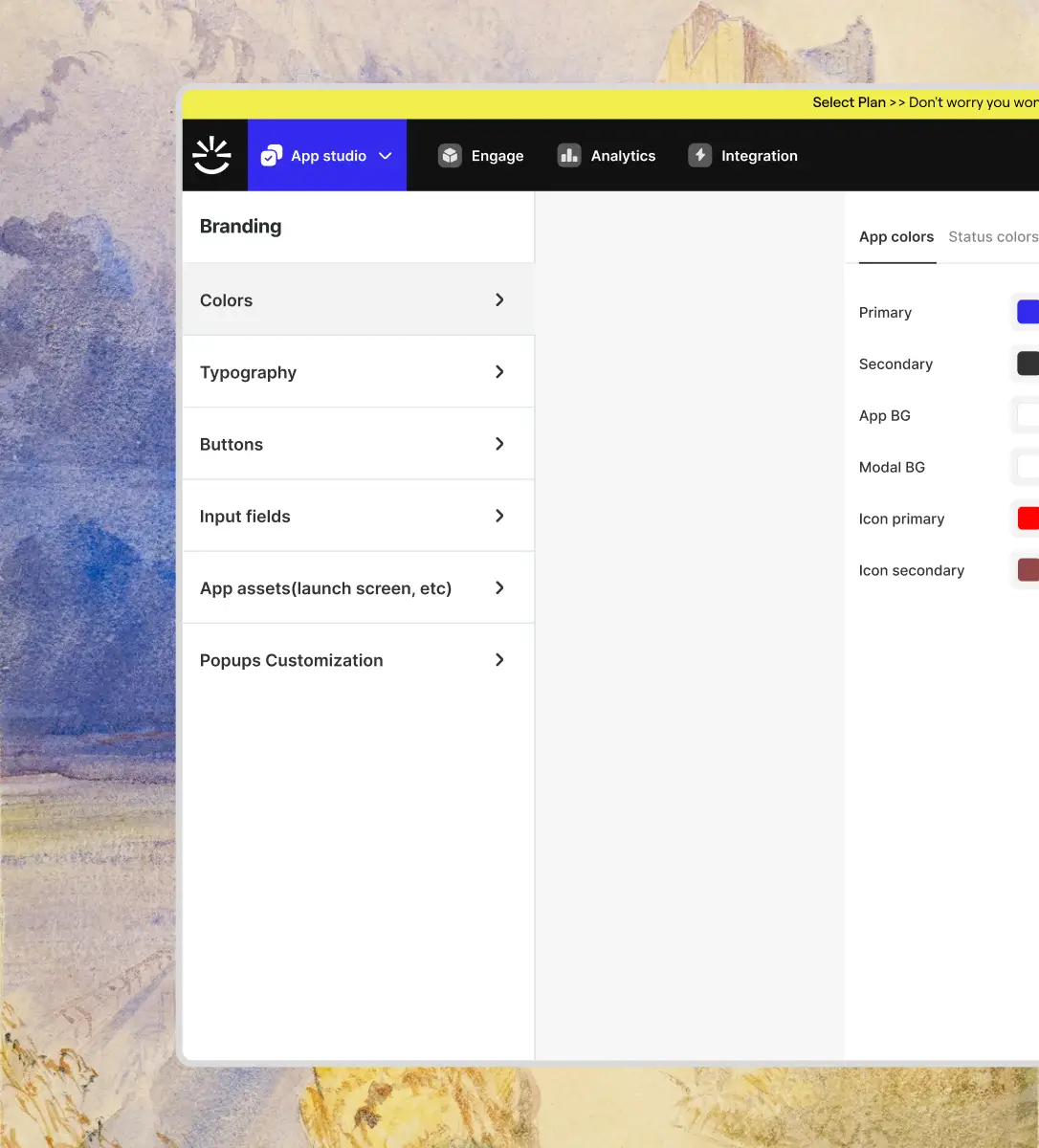
Task: Expand the Input fields section chevron
Action: [x=499, y=516]
